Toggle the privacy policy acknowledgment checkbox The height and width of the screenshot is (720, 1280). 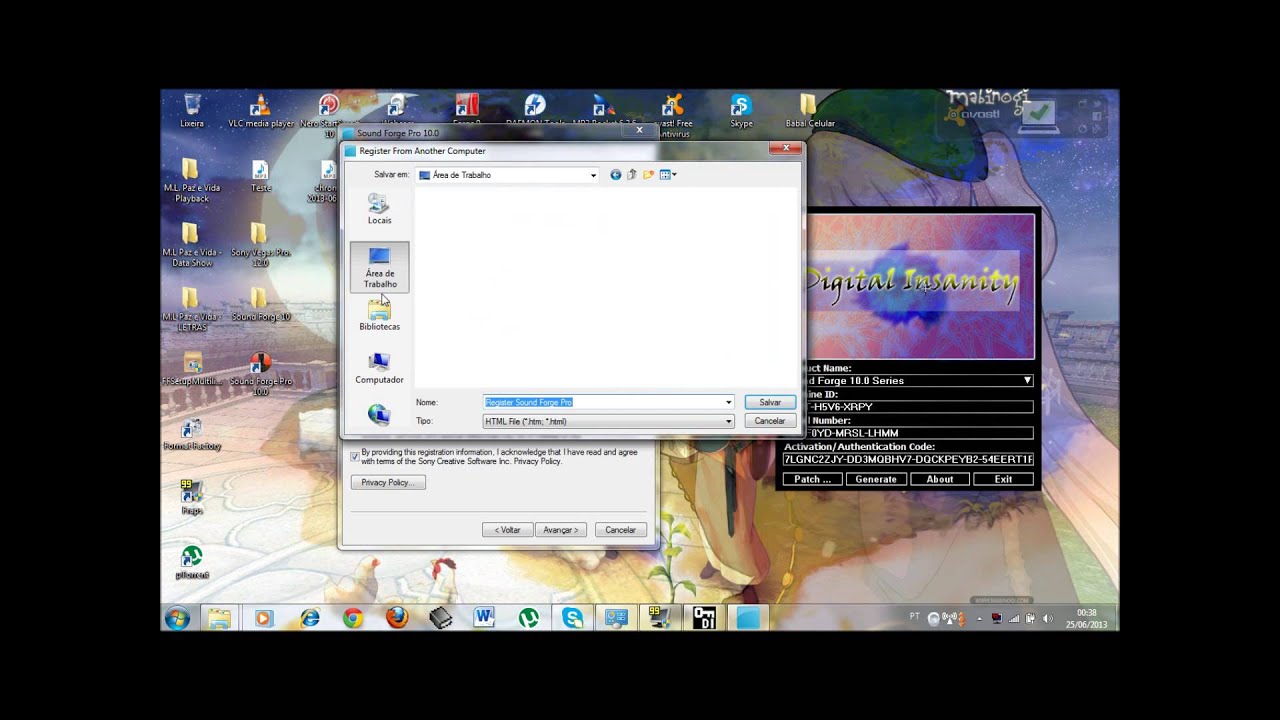(x=354, y=456)
